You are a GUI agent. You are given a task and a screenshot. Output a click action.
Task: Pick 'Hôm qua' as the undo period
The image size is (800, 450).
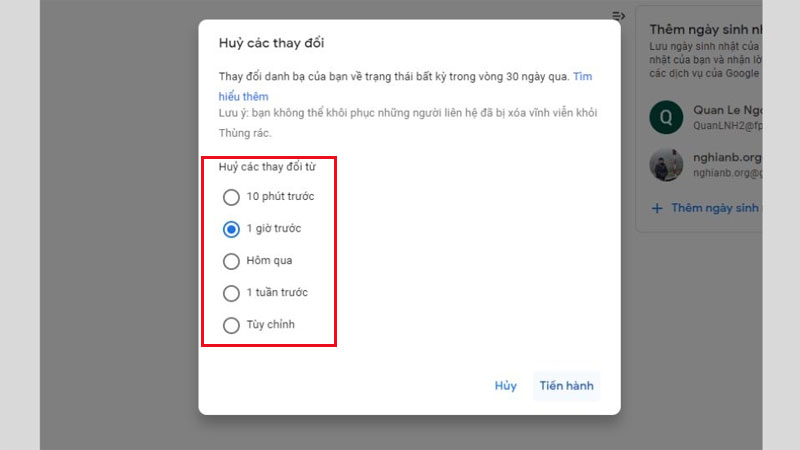pos(231,261)
